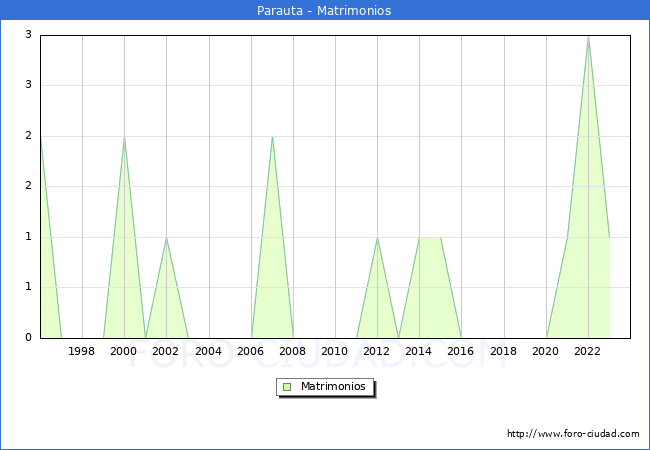Click the 2002 peak data point

point(166,238)
